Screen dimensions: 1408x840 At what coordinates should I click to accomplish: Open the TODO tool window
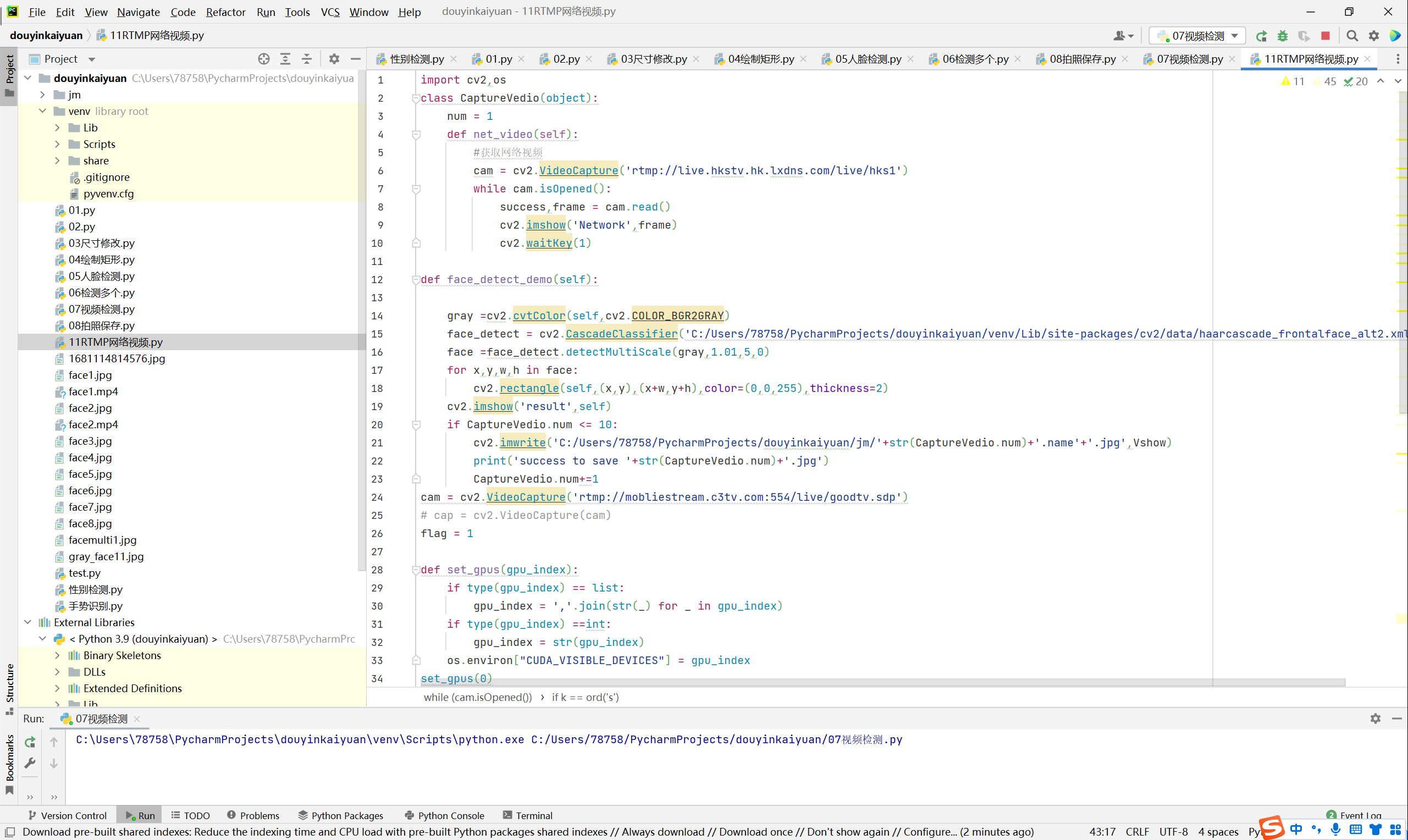point(191,815)
